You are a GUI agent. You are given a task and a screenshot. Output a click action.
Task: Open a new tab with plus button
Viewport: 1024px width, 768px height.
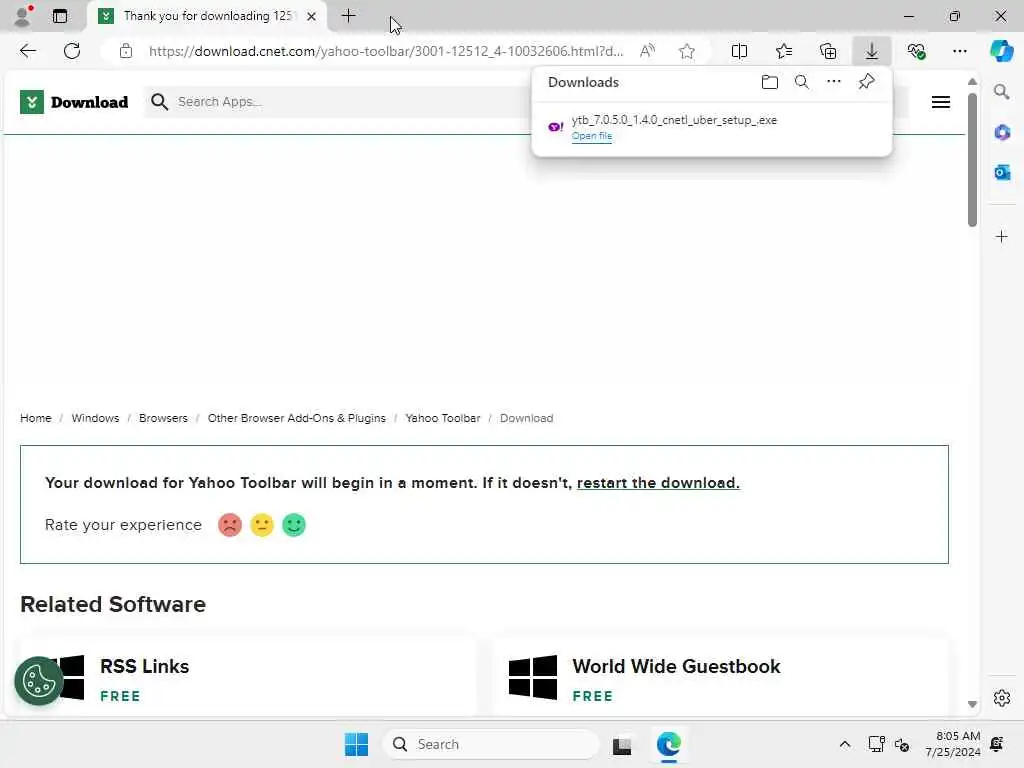pos(349,16)
